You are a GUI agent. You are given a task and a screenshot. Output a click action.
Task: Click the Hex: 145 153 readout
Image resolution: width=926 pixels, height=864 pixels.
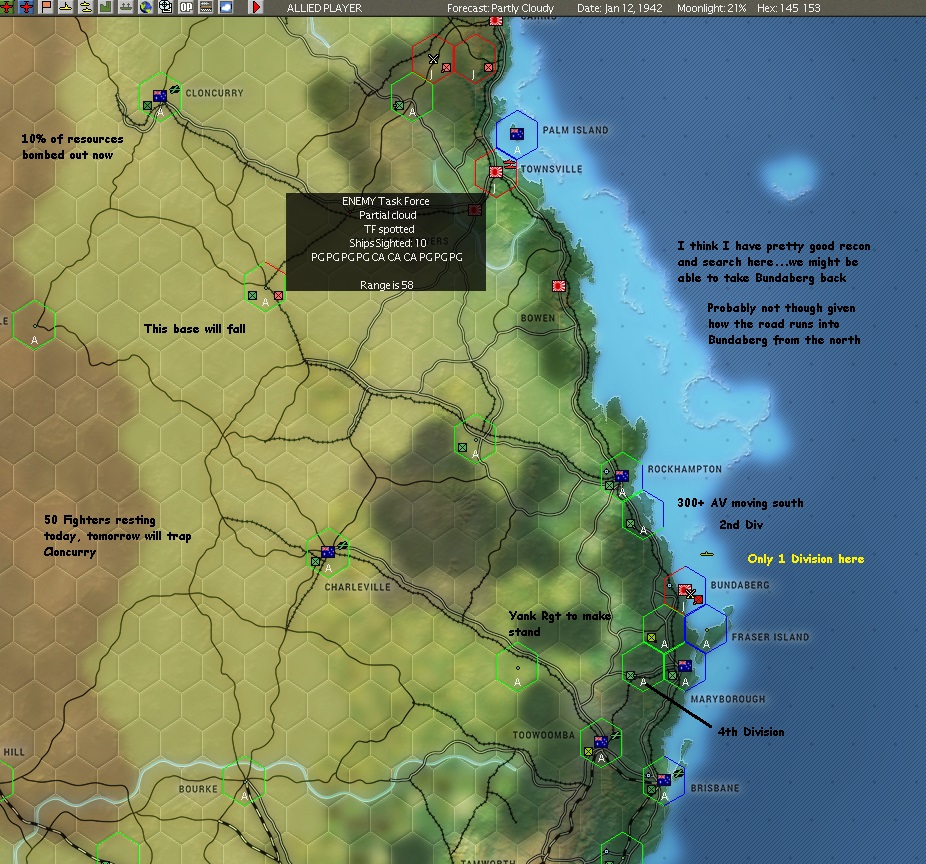click(788, 8)
